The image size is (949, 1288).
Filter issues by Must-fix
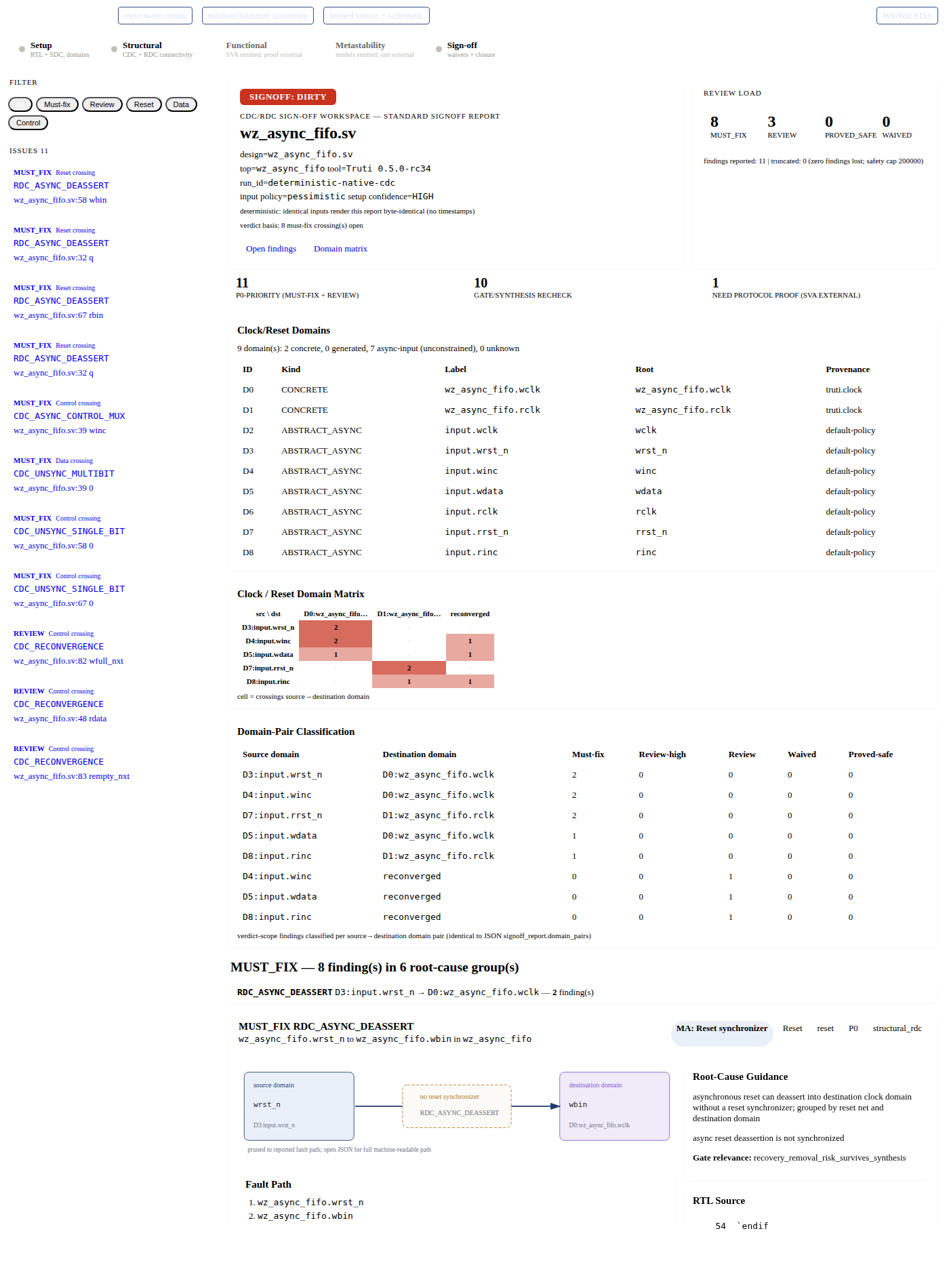(57, 104)
